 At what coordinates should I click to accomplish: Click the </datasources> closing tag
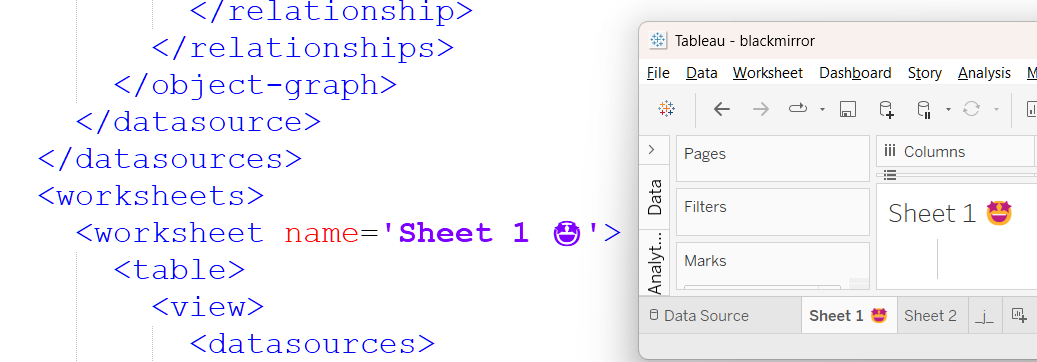point(169,159)
